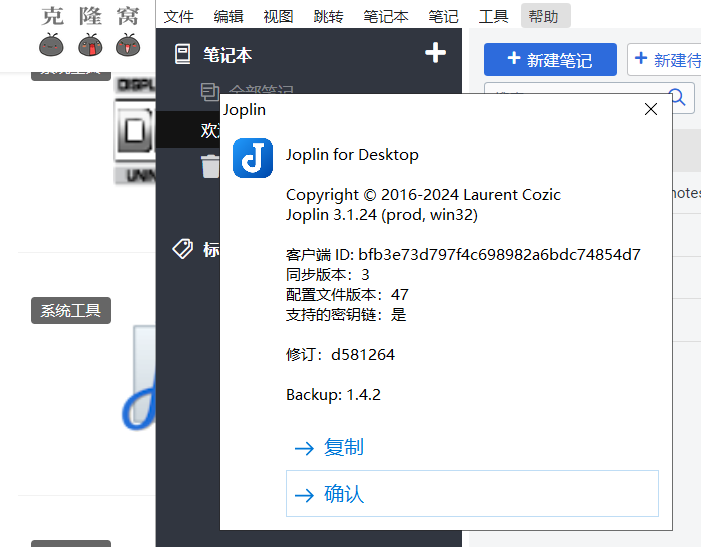Open the 编辑 menu
This screenshot has width=701, height=547.
coord(228,17)
